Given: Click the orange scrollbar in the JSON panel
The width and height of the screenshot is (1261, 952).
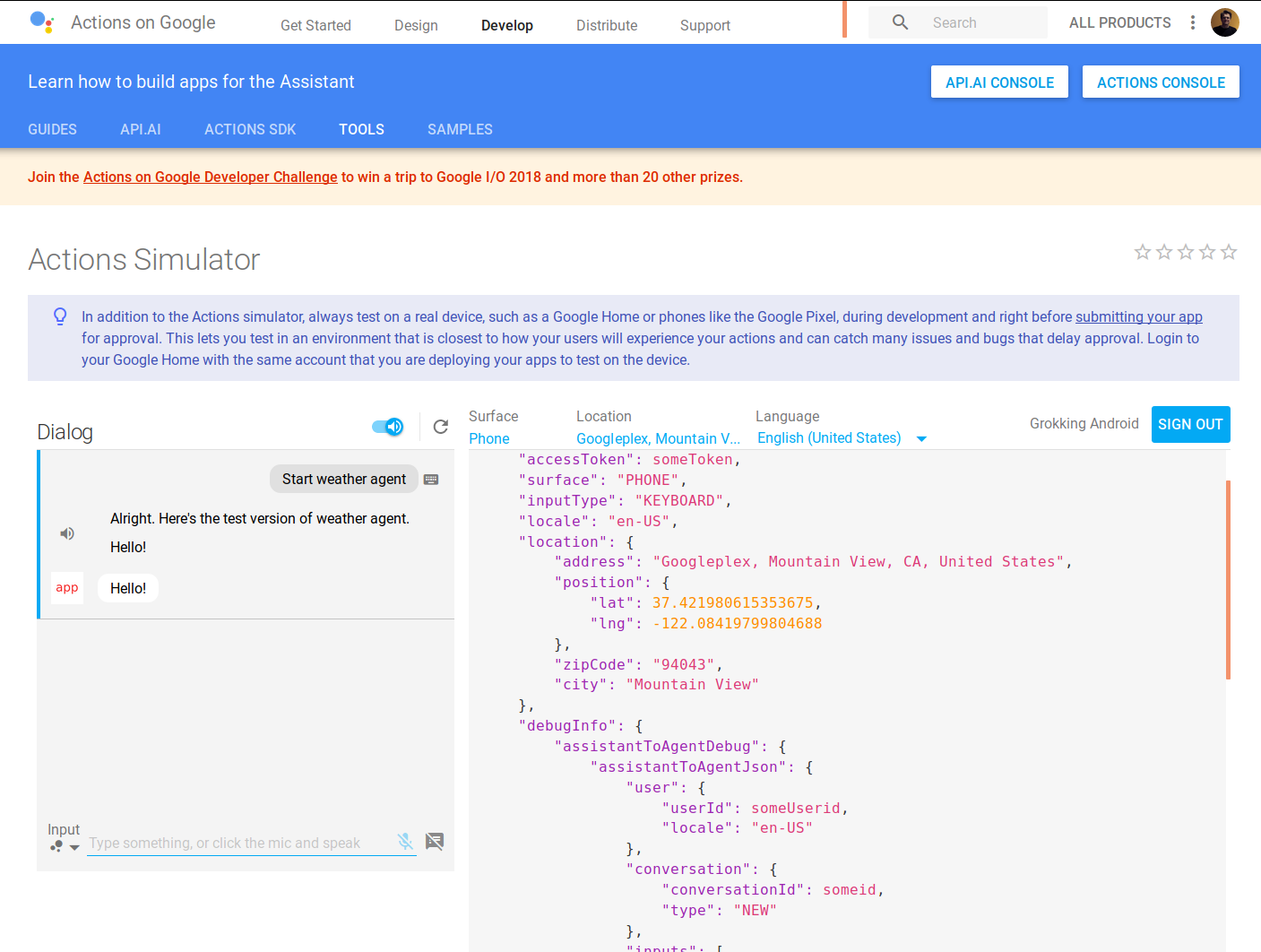Looking at the screenshot, I should coord(1227,579).
